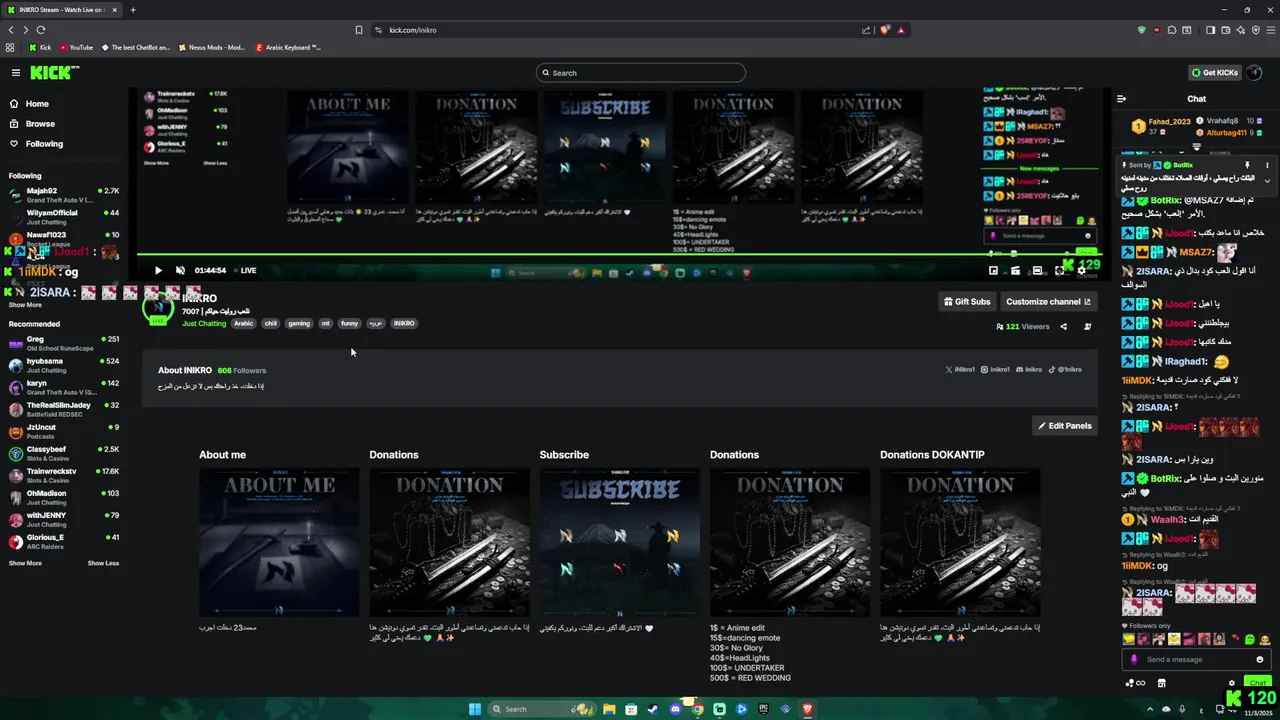Toggle fullscreen mode on player
Screen dimensions: 1280x720
pyautogui.click(x=1059, y=270)
